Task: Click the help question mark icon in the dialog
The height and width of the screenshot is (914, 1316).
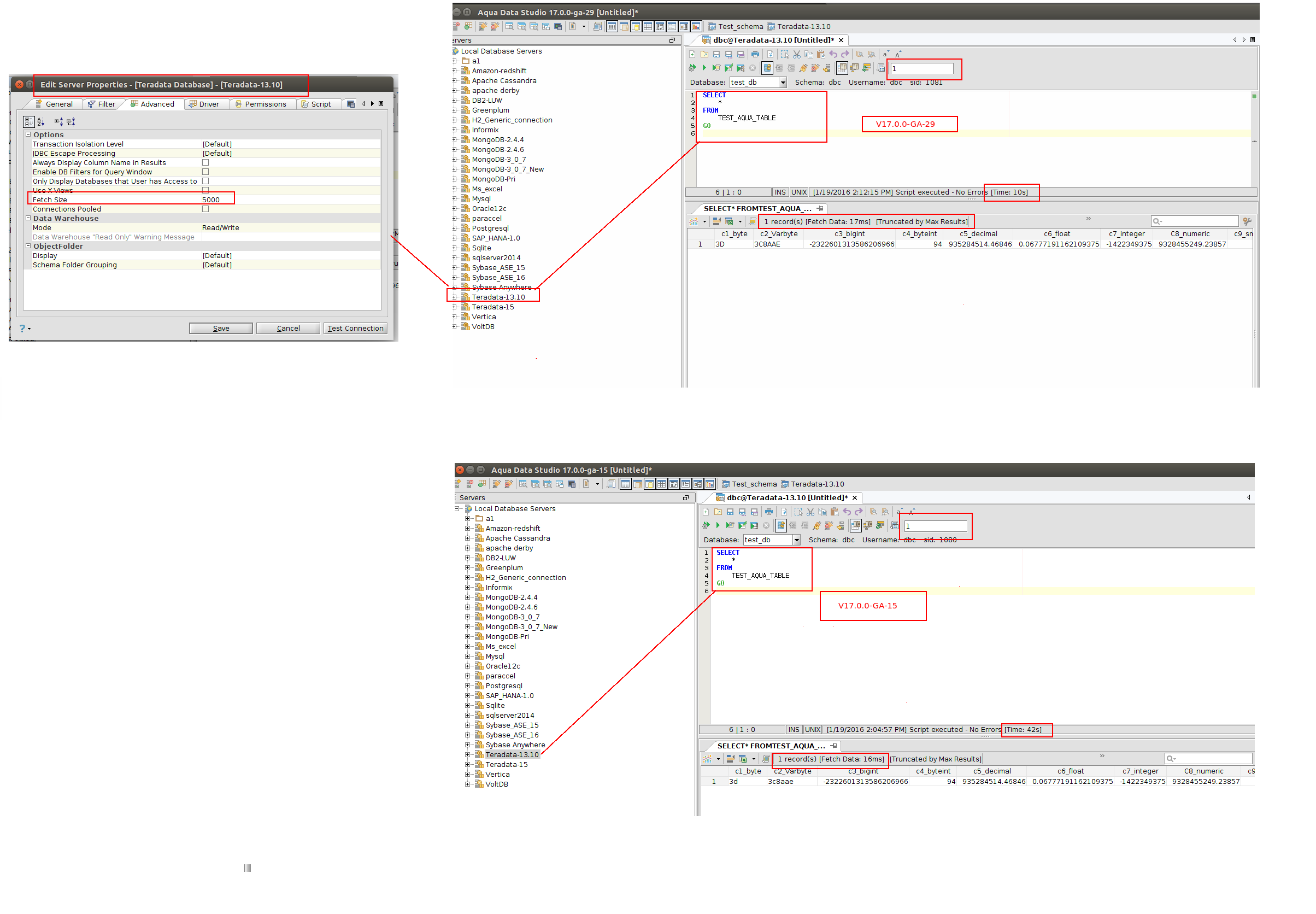Action: click(22, 328)
